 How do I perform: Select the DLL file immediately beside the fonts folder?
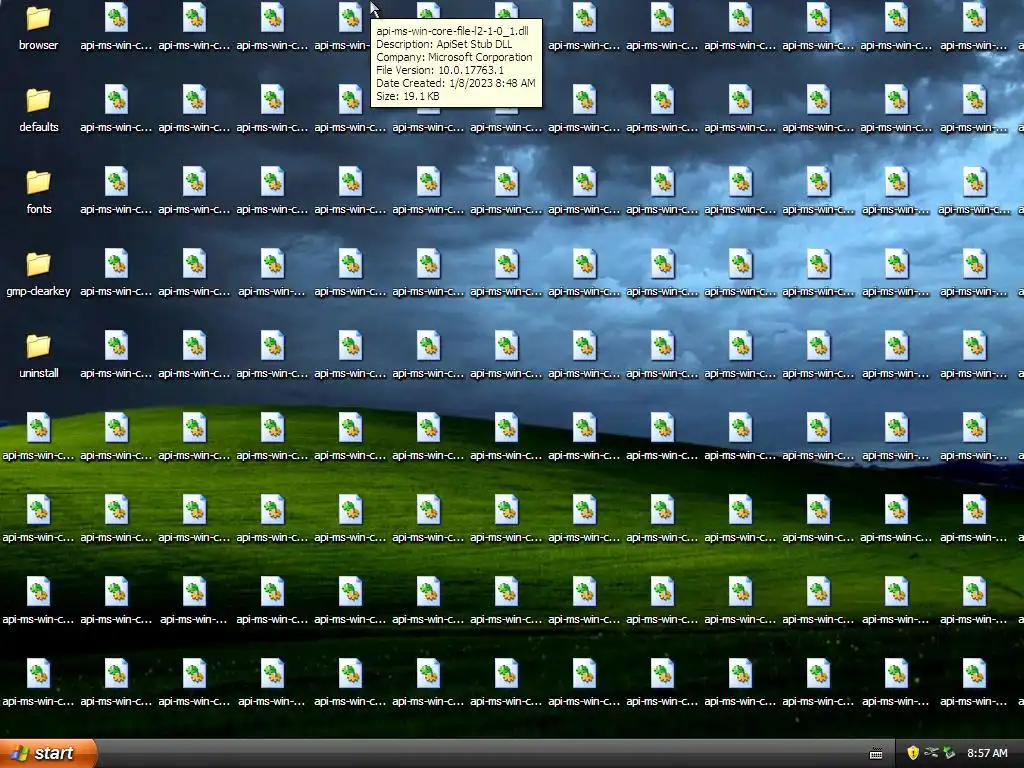coord(116,193)
